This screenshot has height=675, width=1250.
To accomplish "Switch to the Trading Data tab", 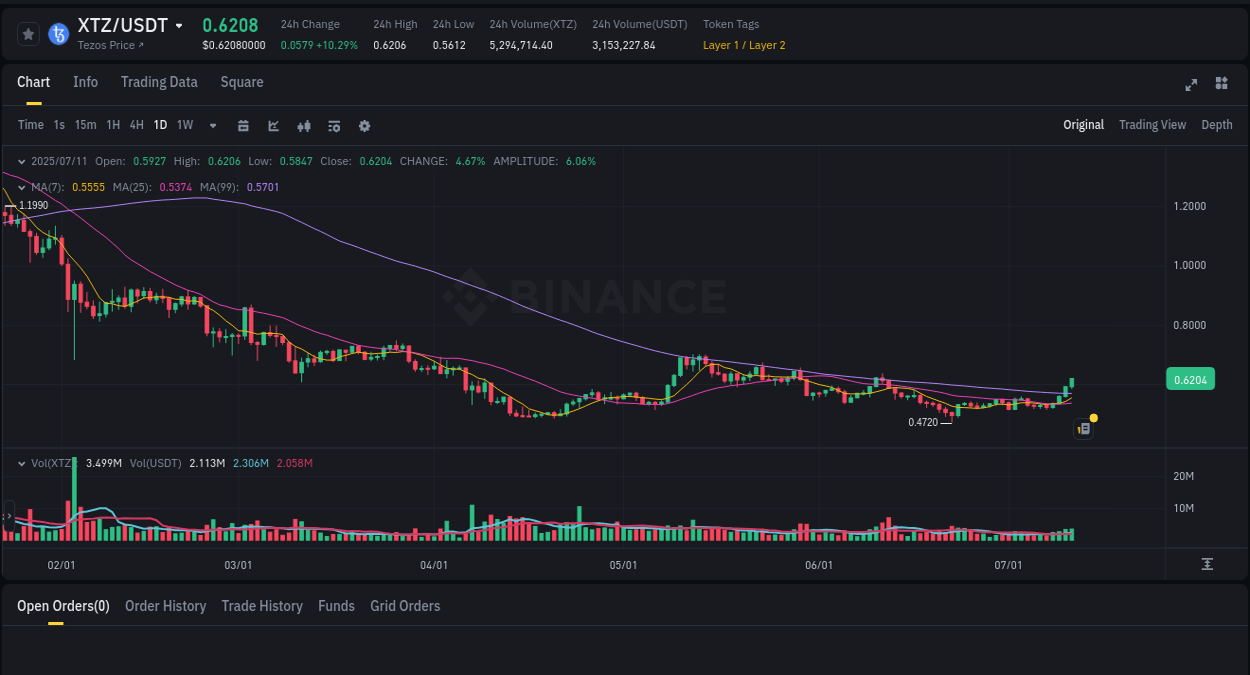I will (x=159, y=82).
